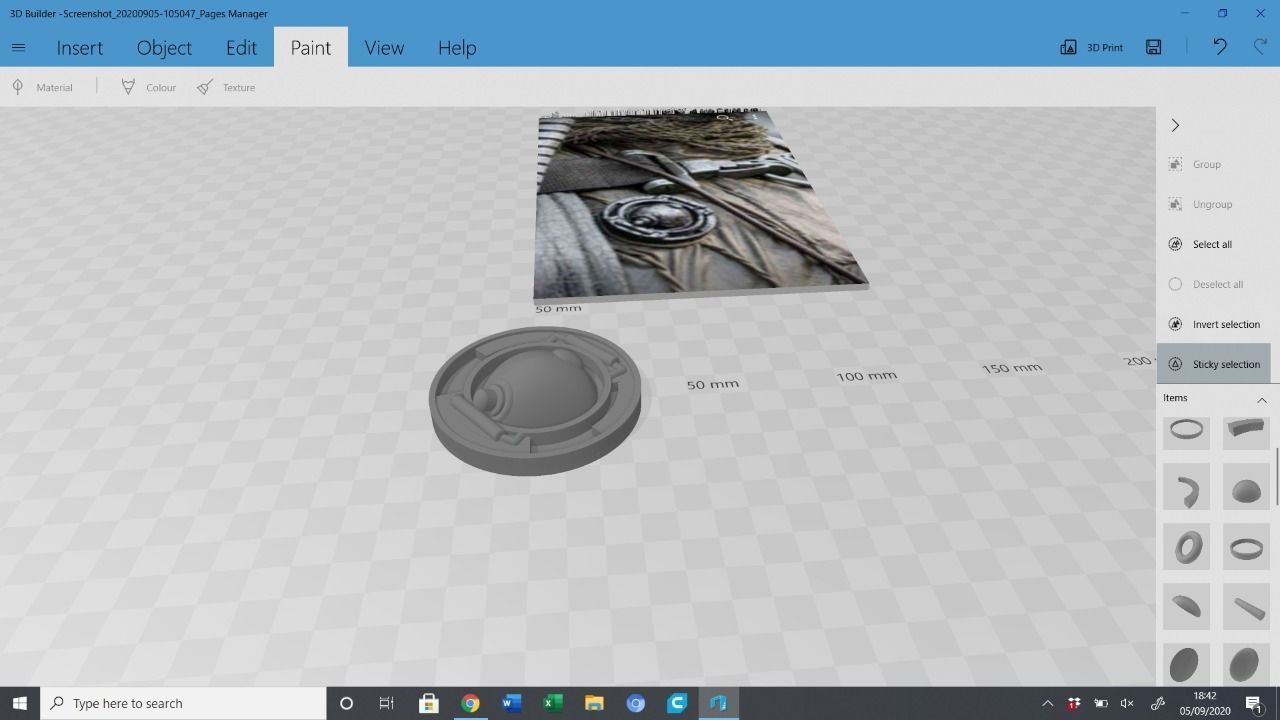Save the model with the floppy disk icon

click(1153, 47)
